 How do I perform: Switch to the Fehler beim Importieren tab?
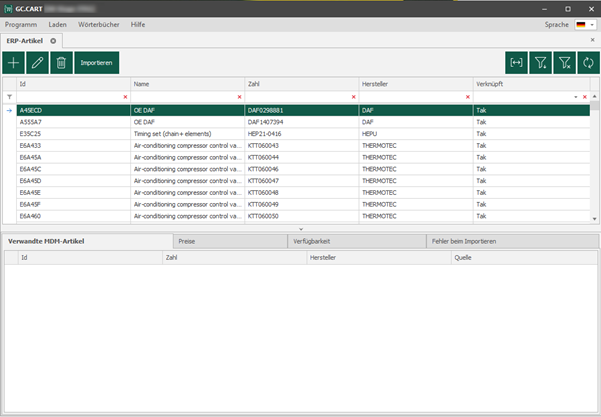click(512, 241)
